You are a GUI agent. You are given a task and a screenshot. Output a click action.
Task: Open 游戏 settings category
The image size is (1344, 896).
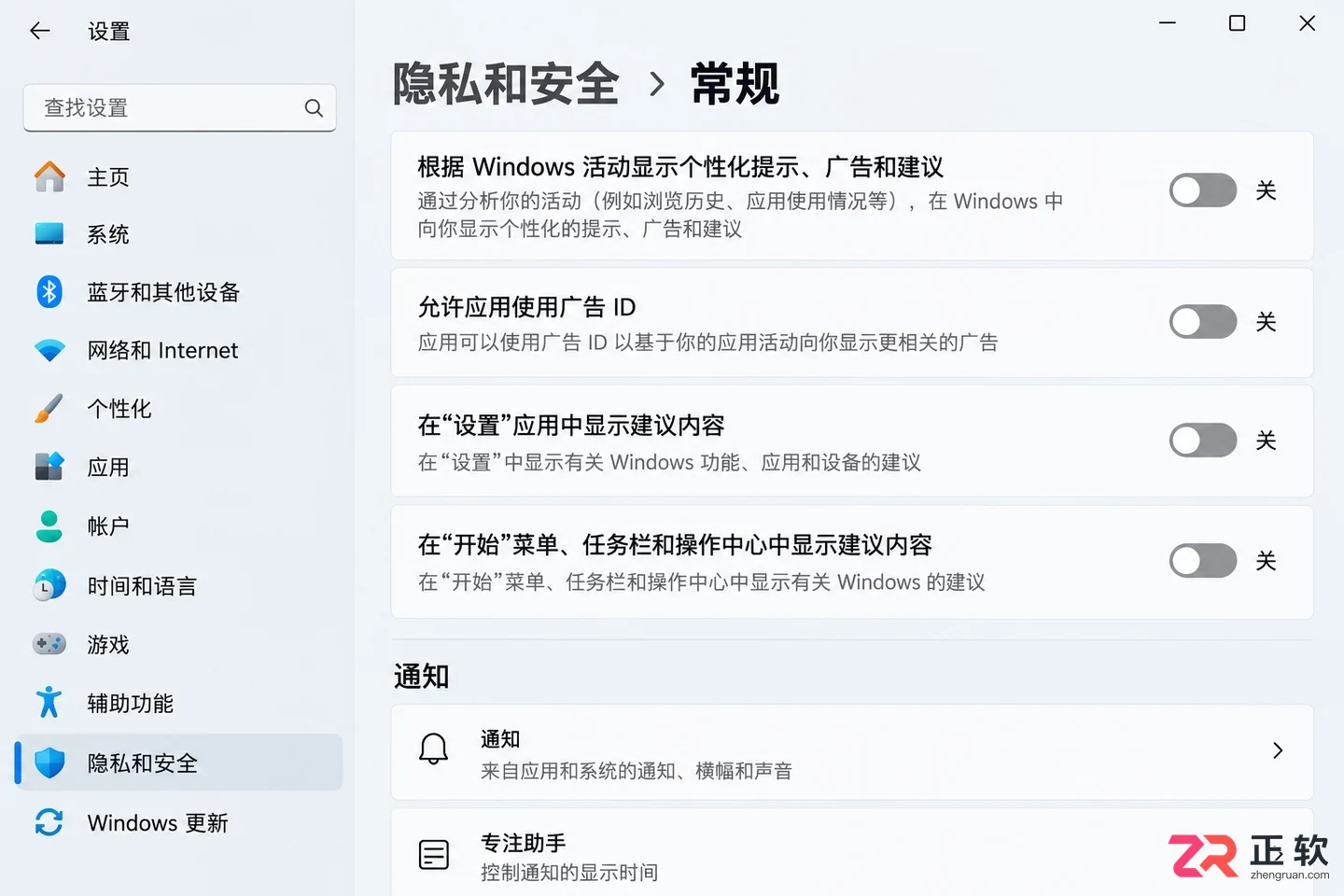[x=179, y=644]
